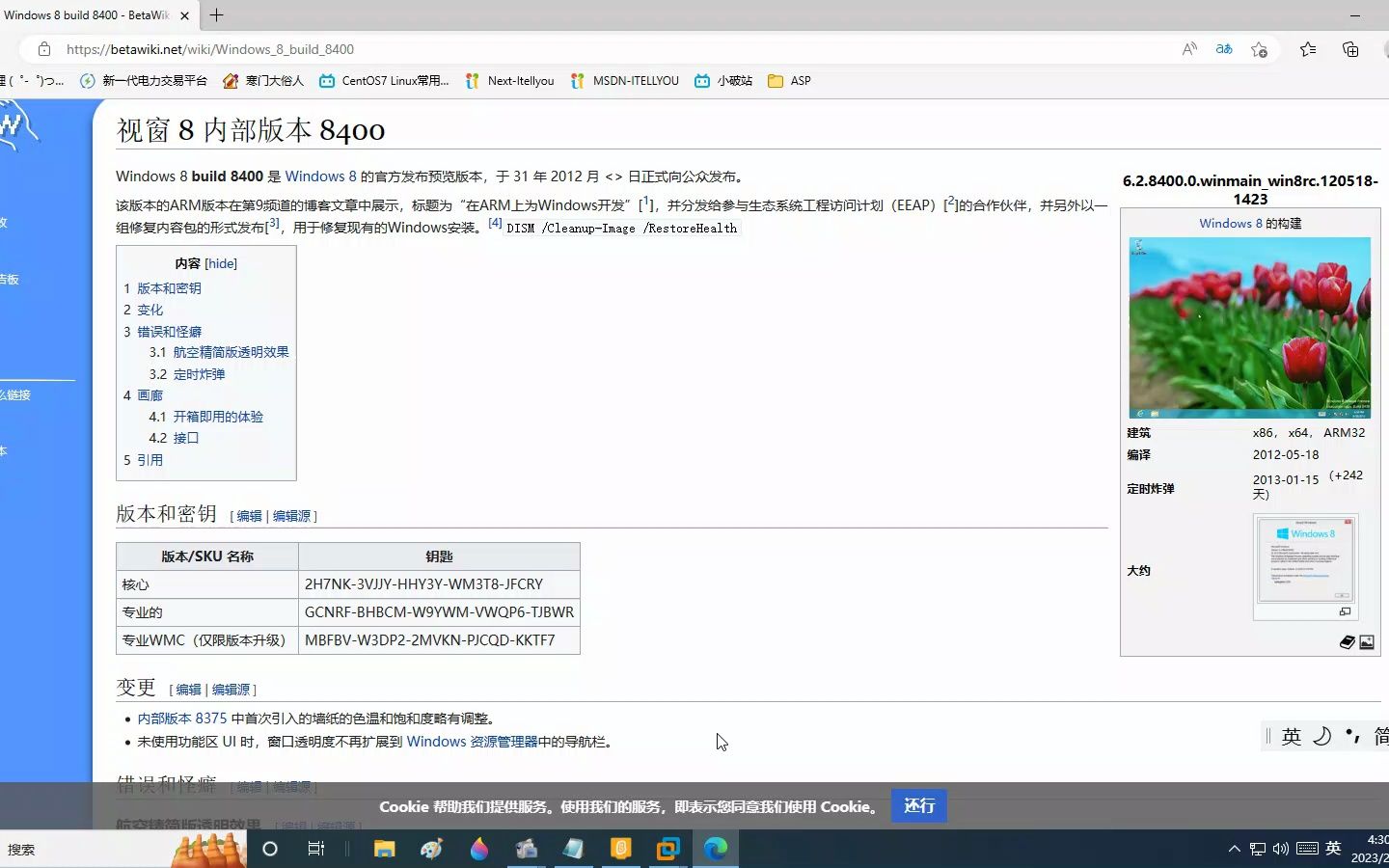
Task: Jump to section 2 变化
Action: pos(150,310)
